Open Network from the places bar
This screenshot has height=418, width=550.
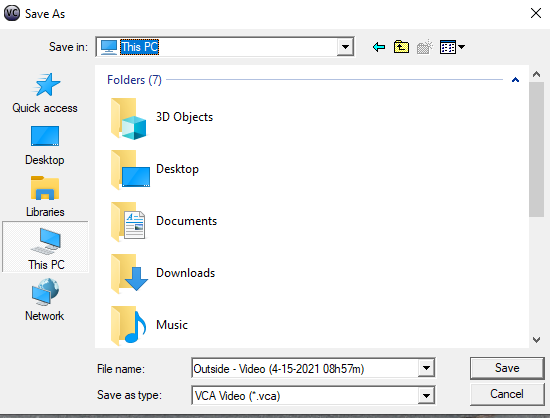coord(45,300)
